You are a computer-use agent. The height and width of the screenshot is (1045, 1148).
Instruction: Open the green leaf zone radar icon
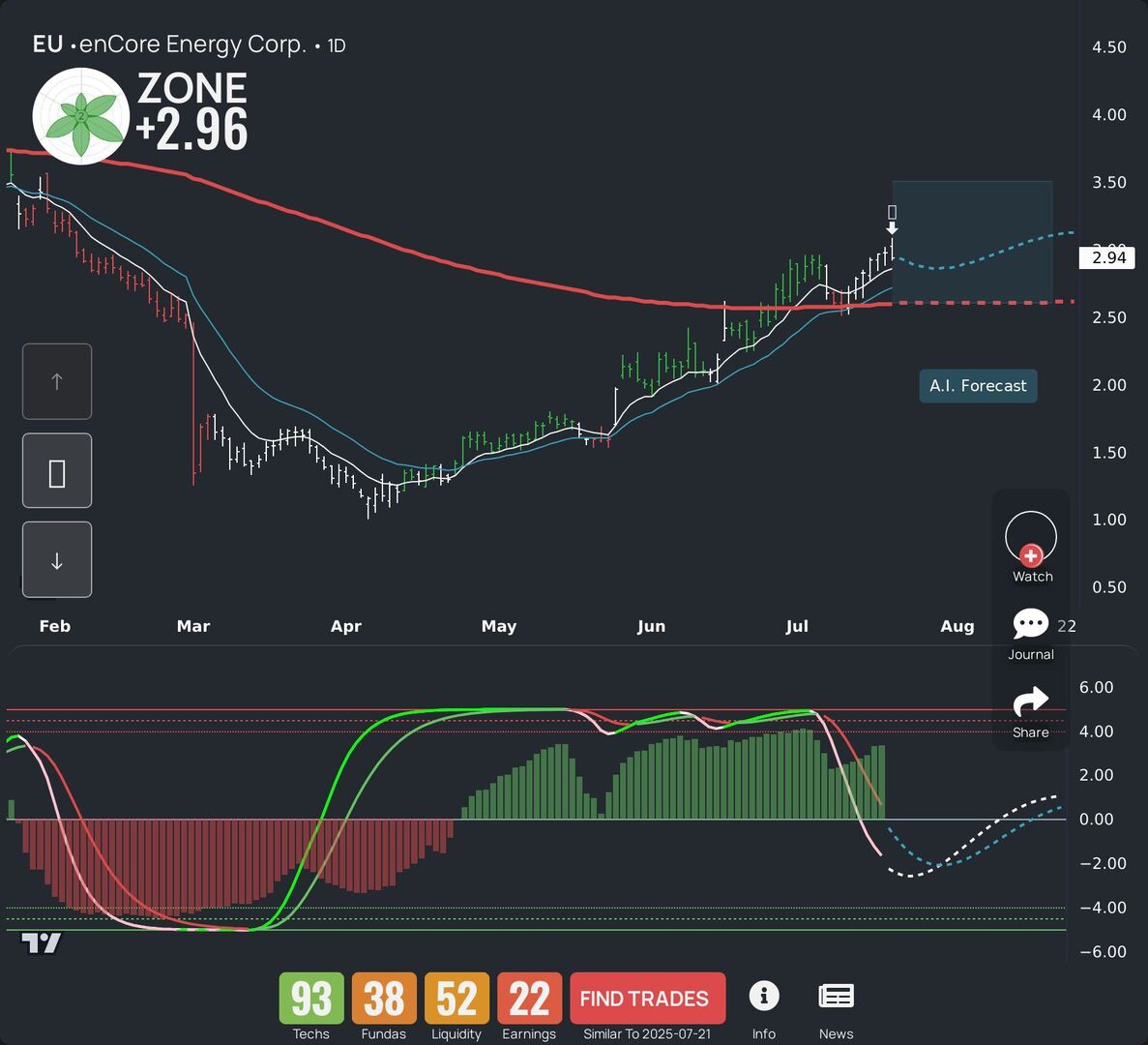[x=81, y=116]
